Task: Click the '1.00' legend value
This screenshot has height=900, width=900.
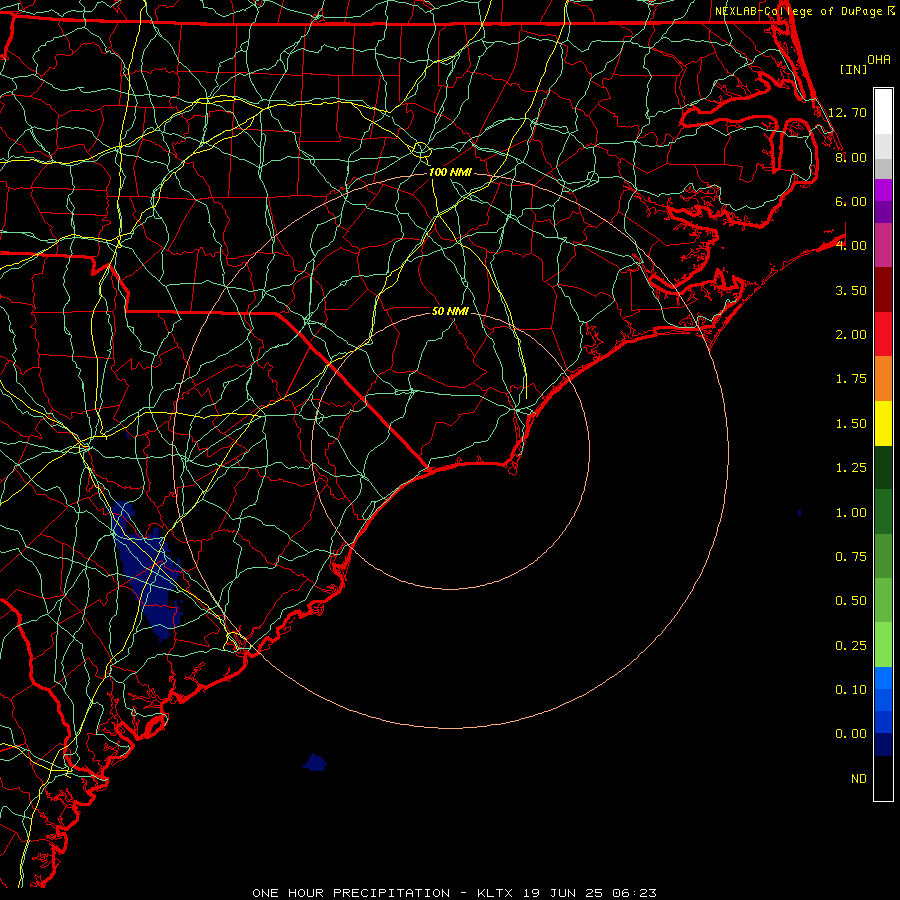Action: (x=851, y=513)
